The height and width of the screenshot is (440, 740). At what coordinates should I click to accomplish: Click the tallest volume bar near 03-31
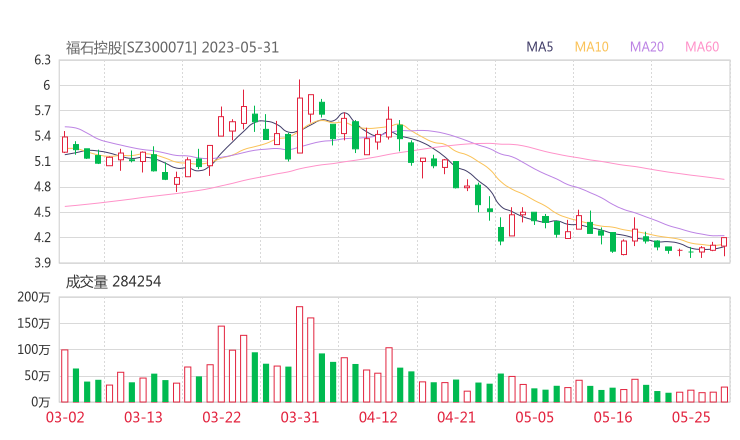coord(300,355)
